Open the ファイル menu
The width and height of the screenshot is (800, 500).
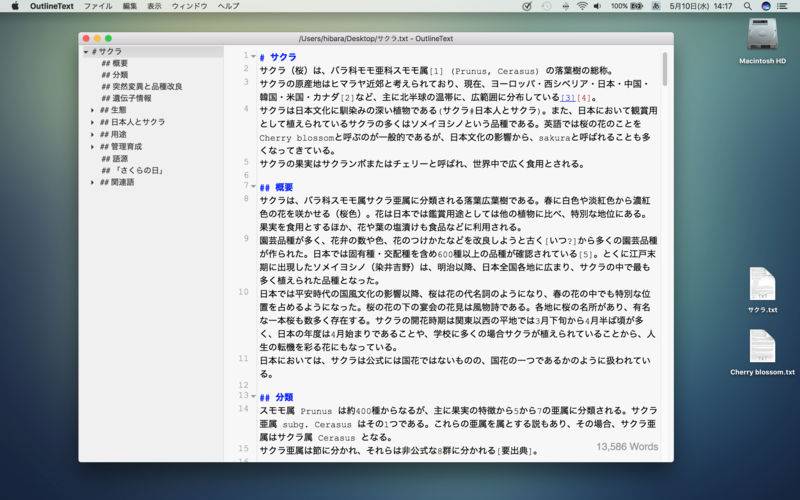pyautogui.click(x=98, y=6)
